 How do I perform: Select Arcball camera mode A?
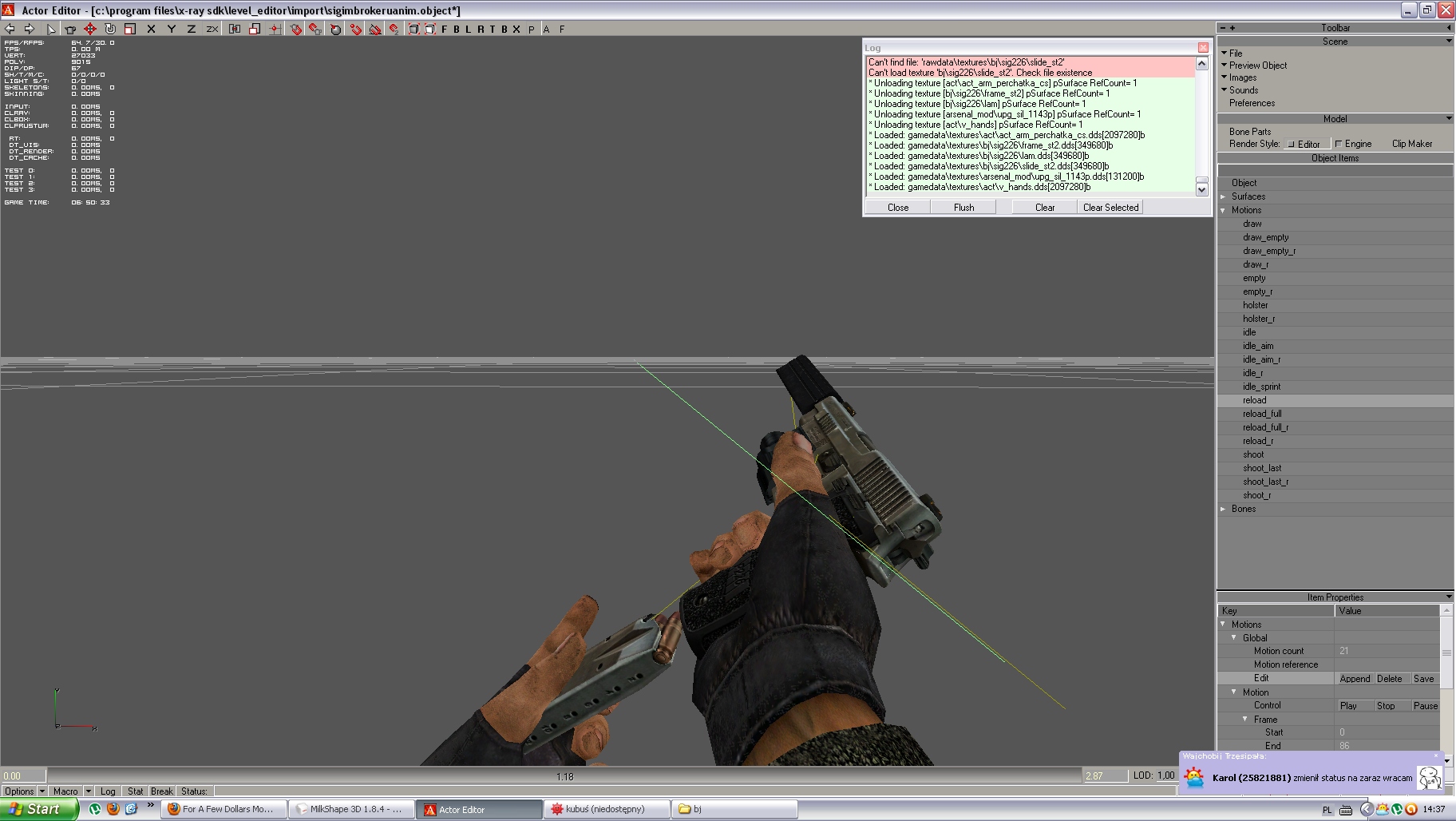click(547, 29)
